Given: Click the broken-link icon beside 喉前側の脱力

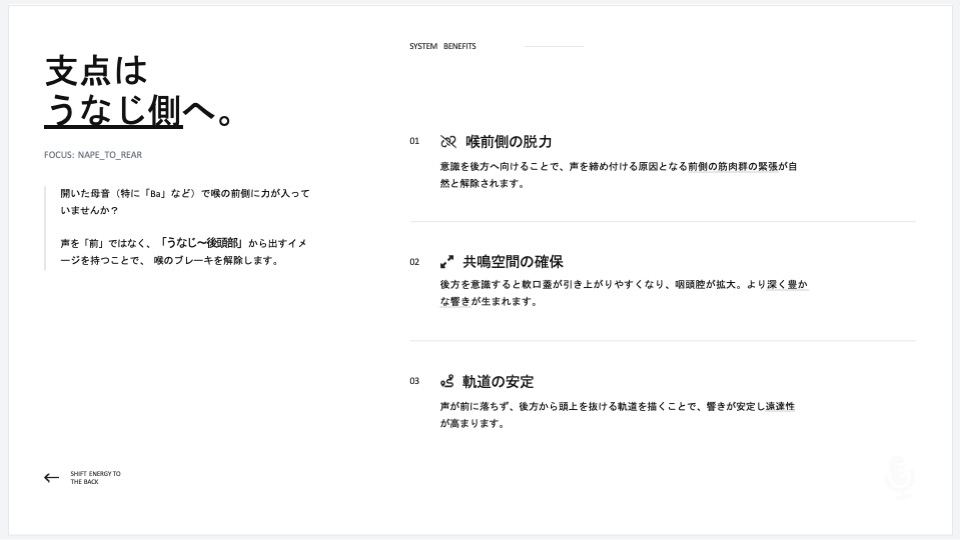Looking at the screenshot, I should point(448,142).
